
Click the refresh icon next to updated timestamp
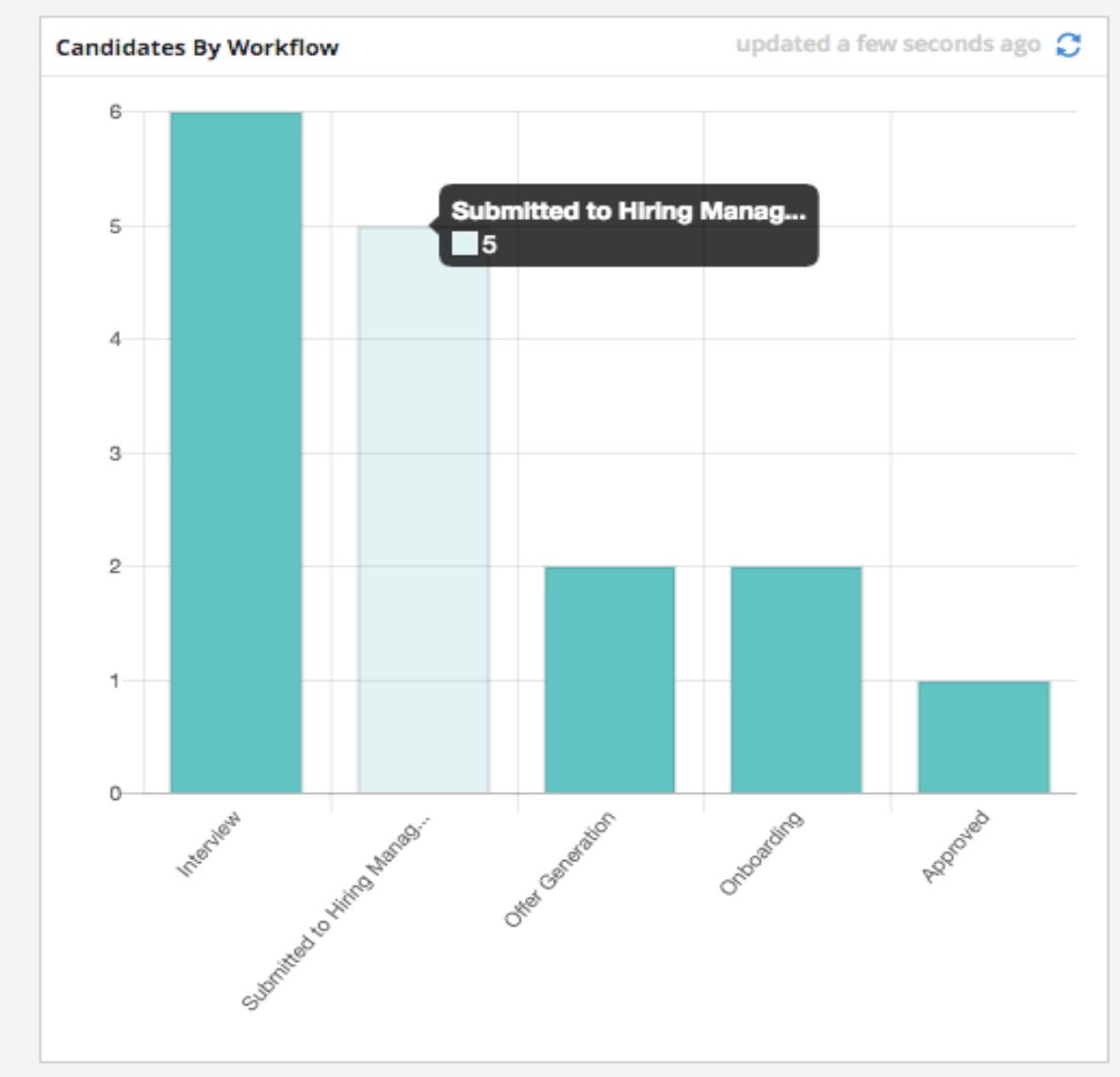[1068, 45]
